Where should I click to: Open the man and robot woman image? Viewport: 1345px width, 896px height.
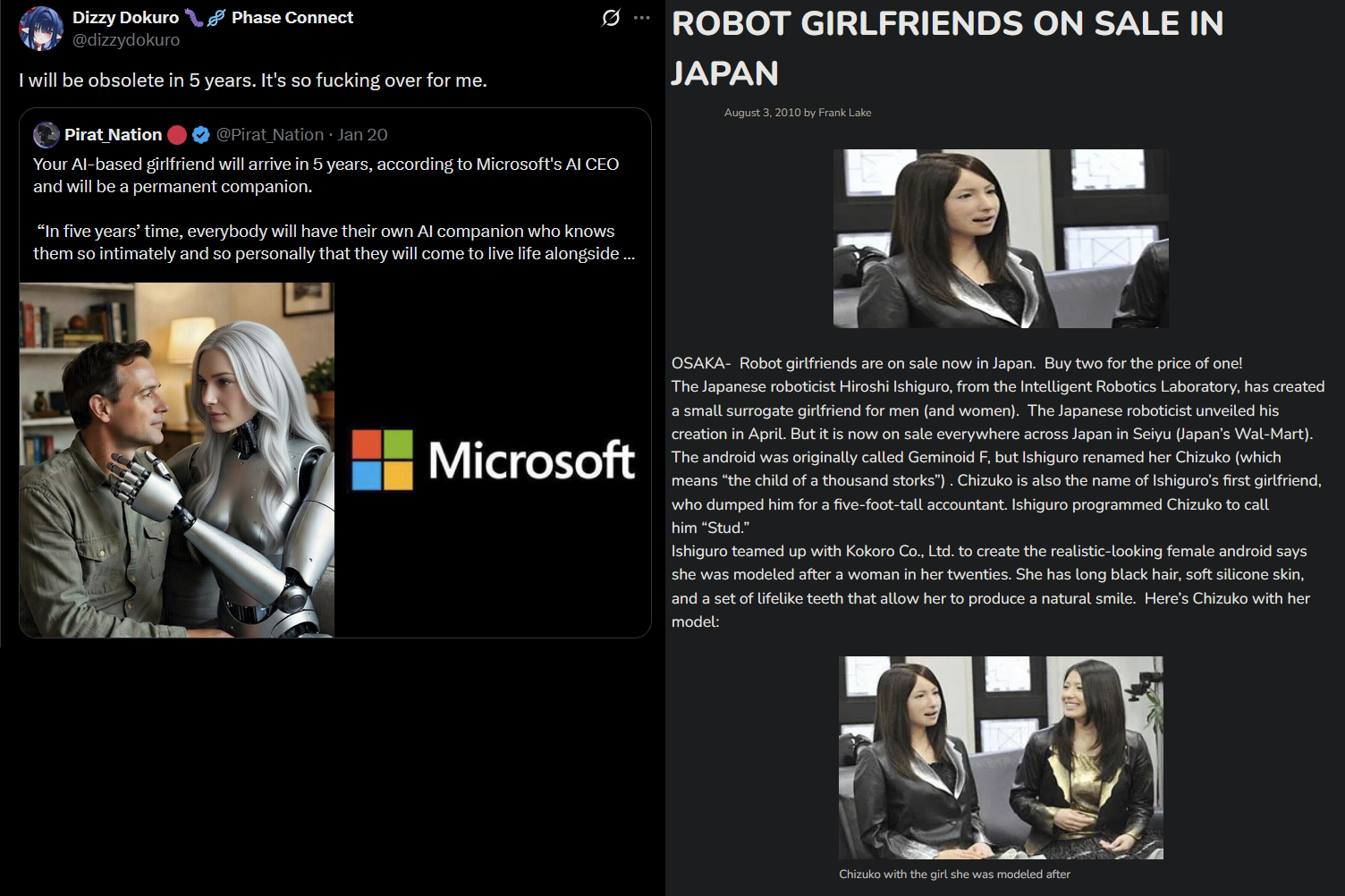[x=177, y=460]
